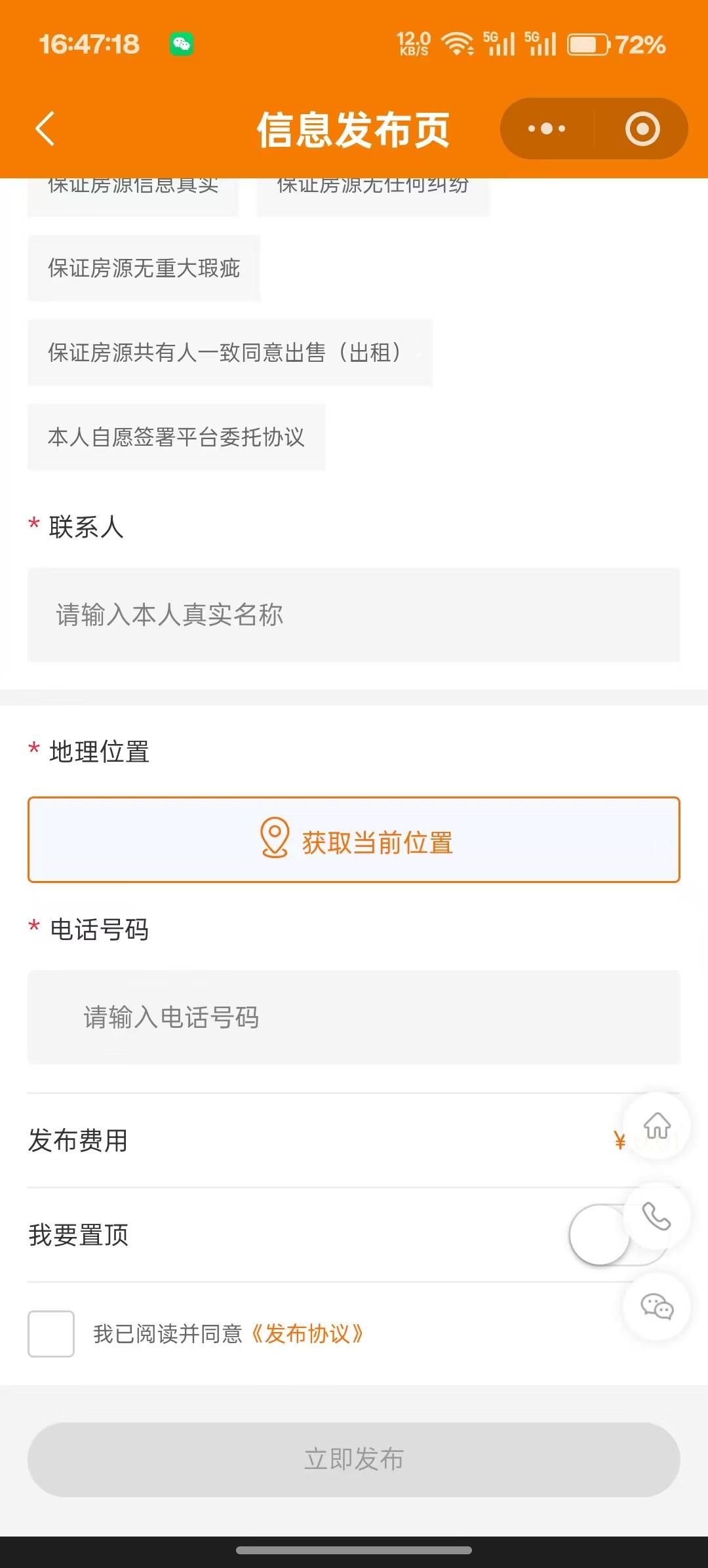Viewport: 708px width, 1568px height.
Task: Click the 获取当前位置 button
Action: tap(354, 840)
